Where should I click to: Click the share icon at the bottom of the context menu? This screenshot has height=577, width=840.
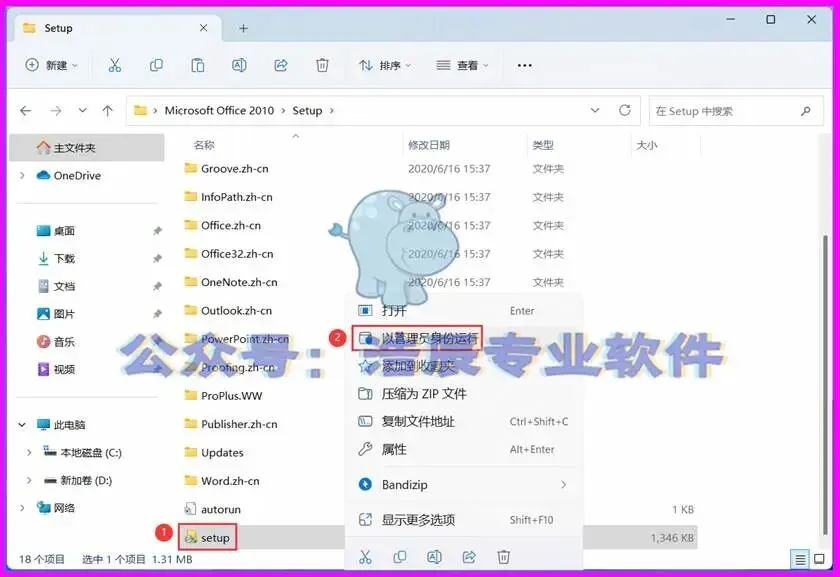(469, 557)
